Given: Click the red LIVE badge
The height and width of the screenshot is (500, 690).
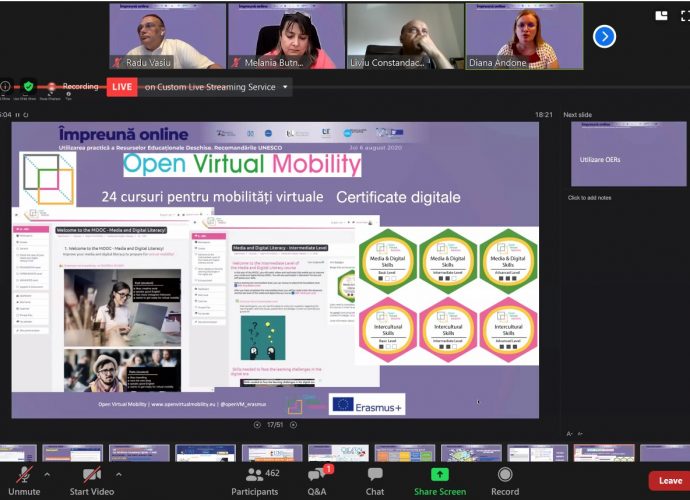Looking at the screenshot, I should (x=122, y=87).
